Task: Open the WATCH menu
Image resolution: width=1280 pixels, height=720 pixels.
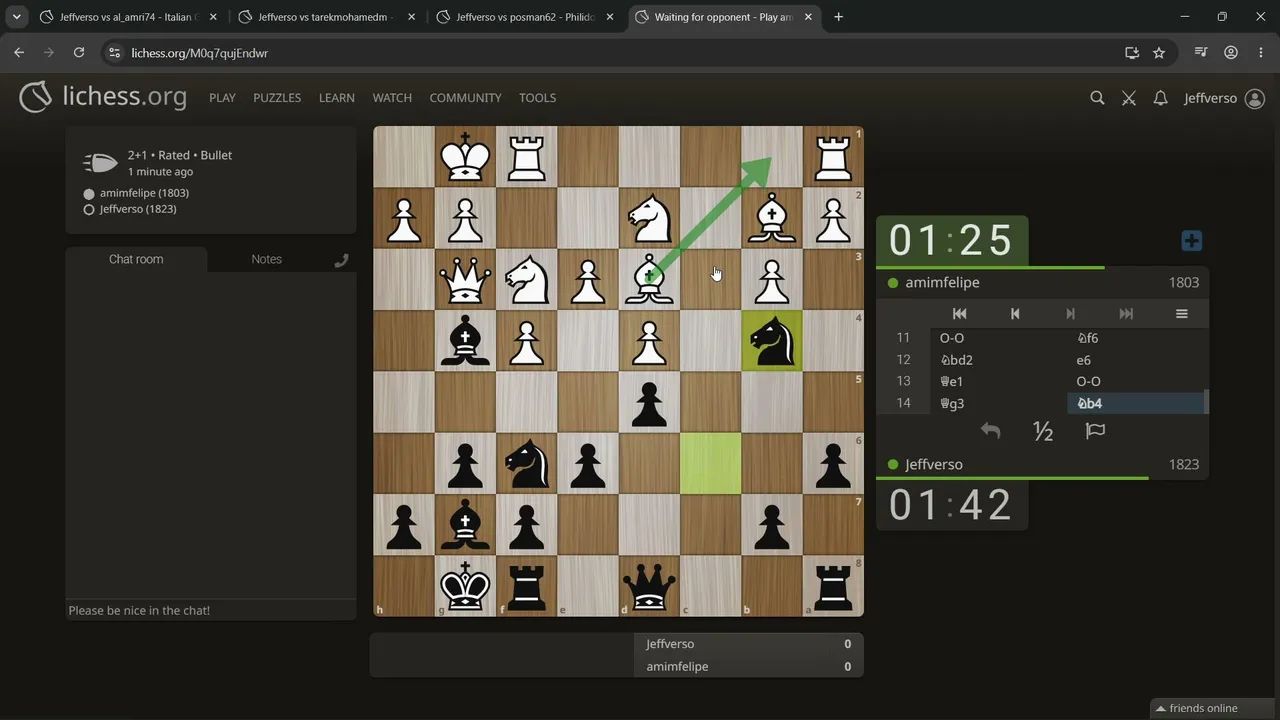Action: [392, 98]
